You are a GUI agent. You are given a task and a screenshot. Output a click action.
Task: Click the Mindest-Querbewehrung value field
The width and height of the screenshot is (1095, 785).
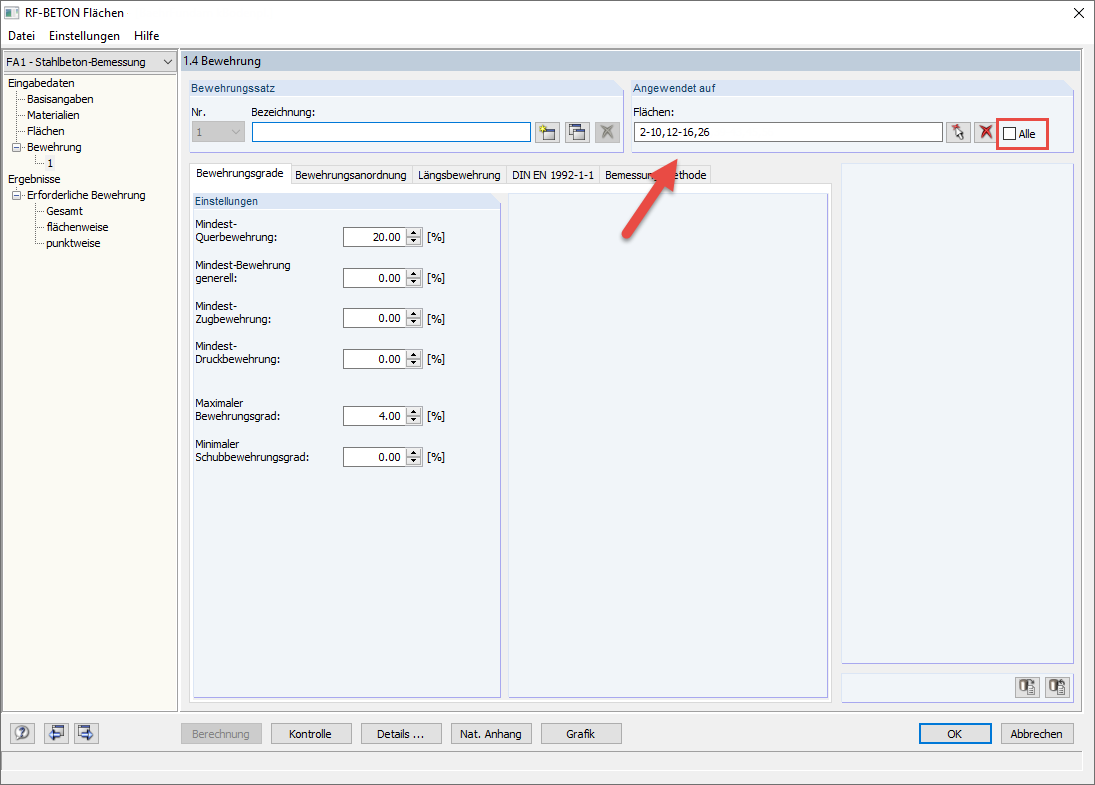coord(374,237)
